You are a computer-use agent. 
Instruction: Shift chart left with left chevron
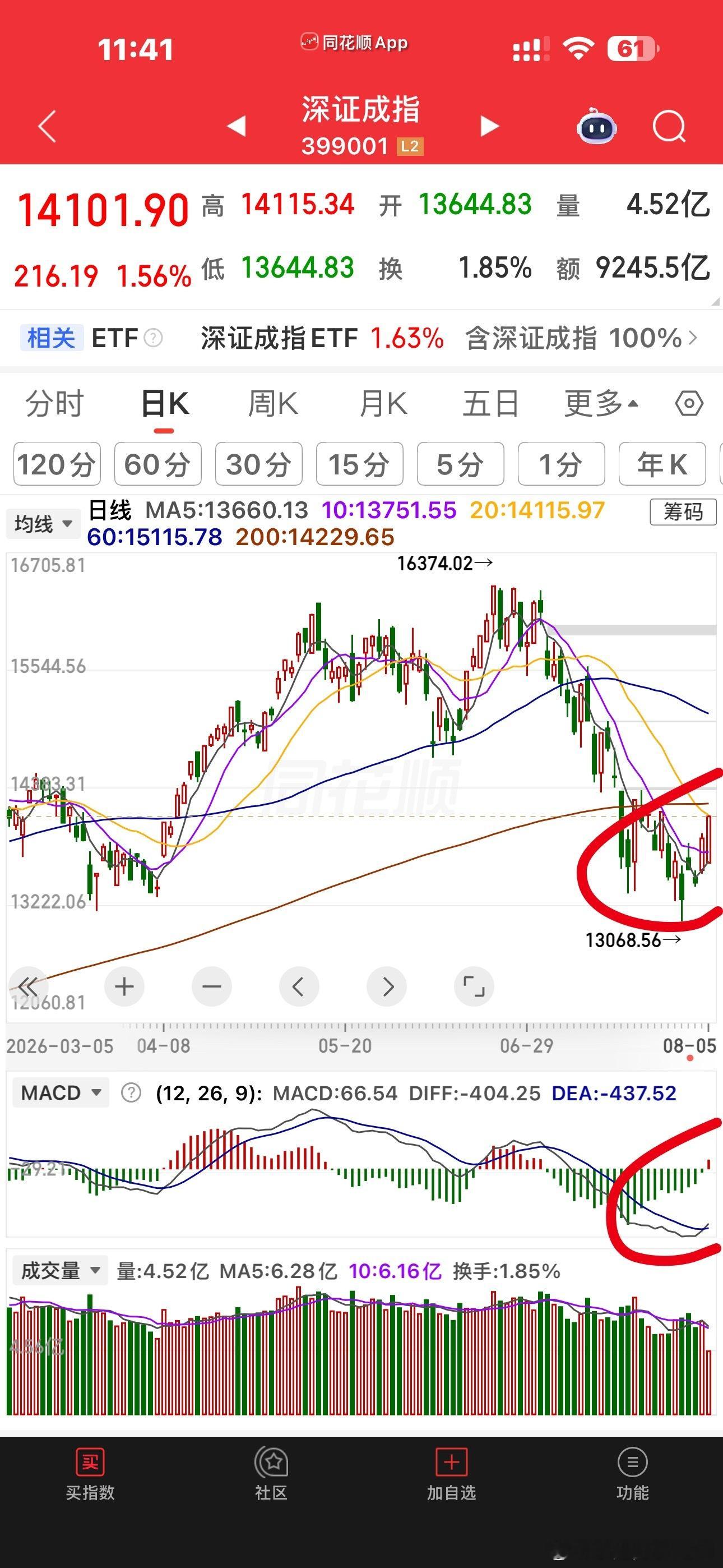point(299,986)
